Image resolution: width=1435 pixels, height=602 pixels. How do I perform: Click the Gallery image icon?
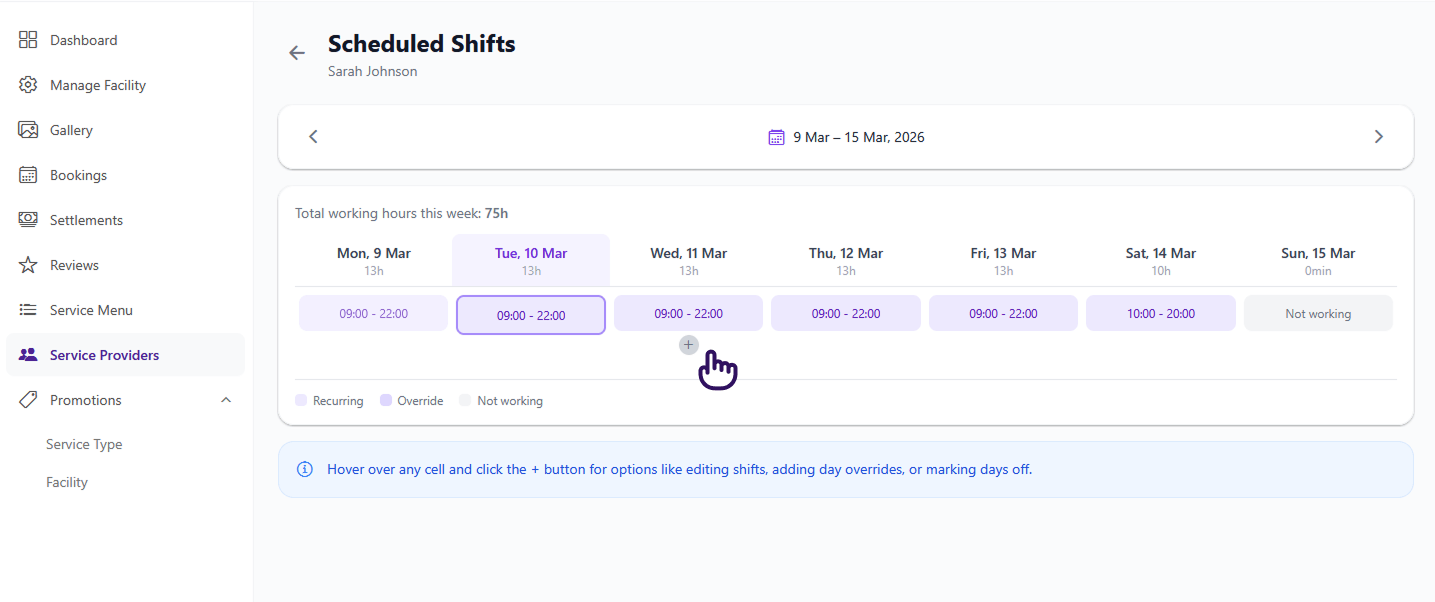coord(28,130)
